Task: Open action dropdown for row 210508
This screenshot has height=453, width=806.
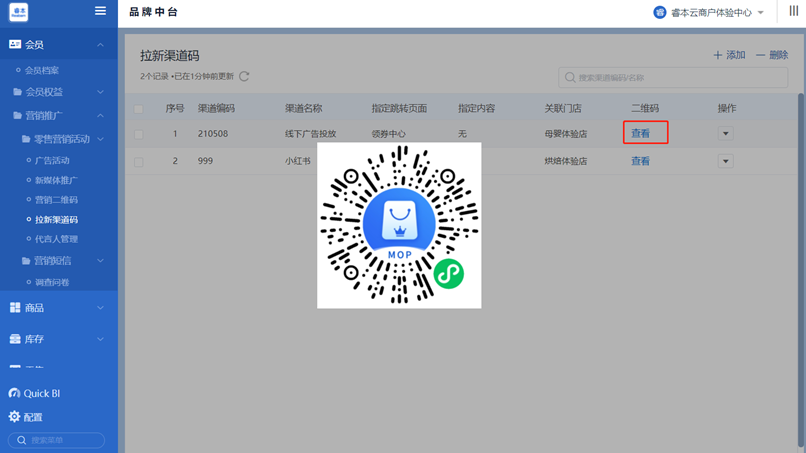Action: click(725, 134)
